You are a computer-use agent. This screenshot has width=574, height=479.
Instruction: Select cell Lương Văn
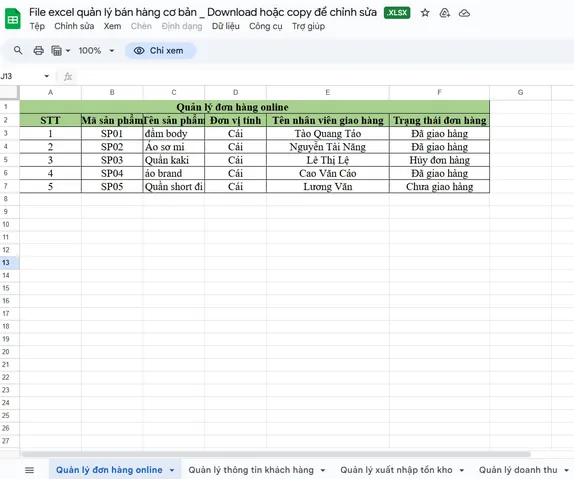click(x=328, y=186)
